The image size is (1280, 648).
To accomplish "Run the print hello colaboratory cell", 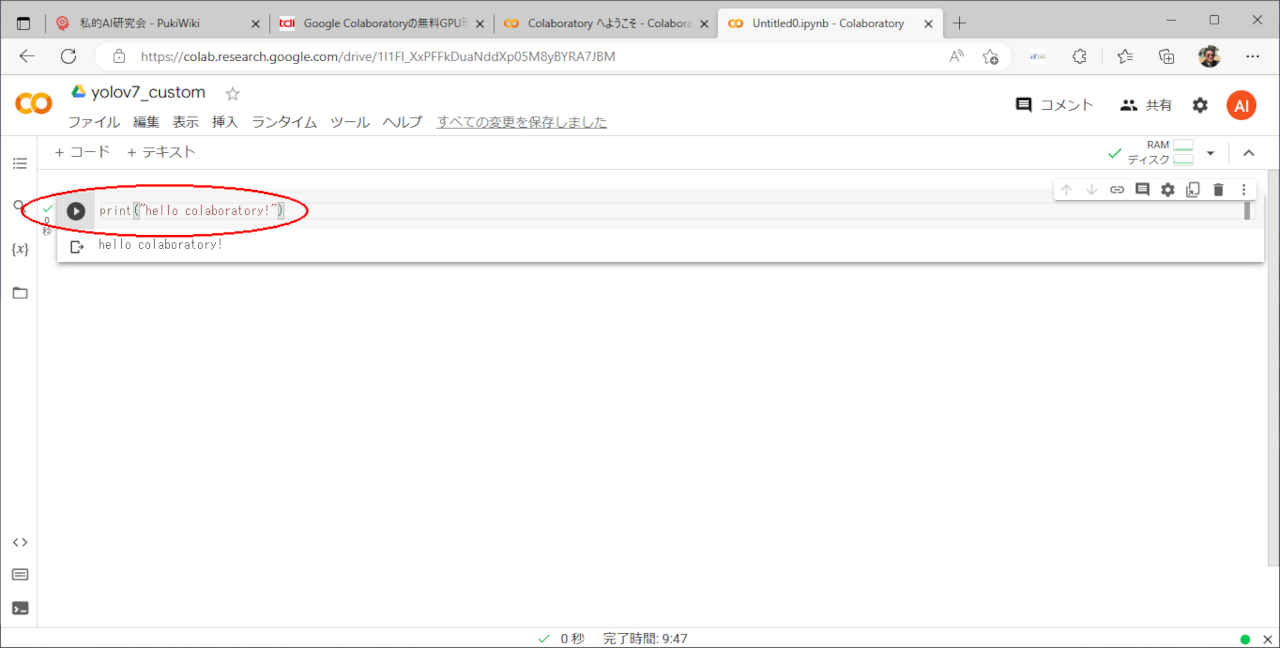I will point(76,211).
